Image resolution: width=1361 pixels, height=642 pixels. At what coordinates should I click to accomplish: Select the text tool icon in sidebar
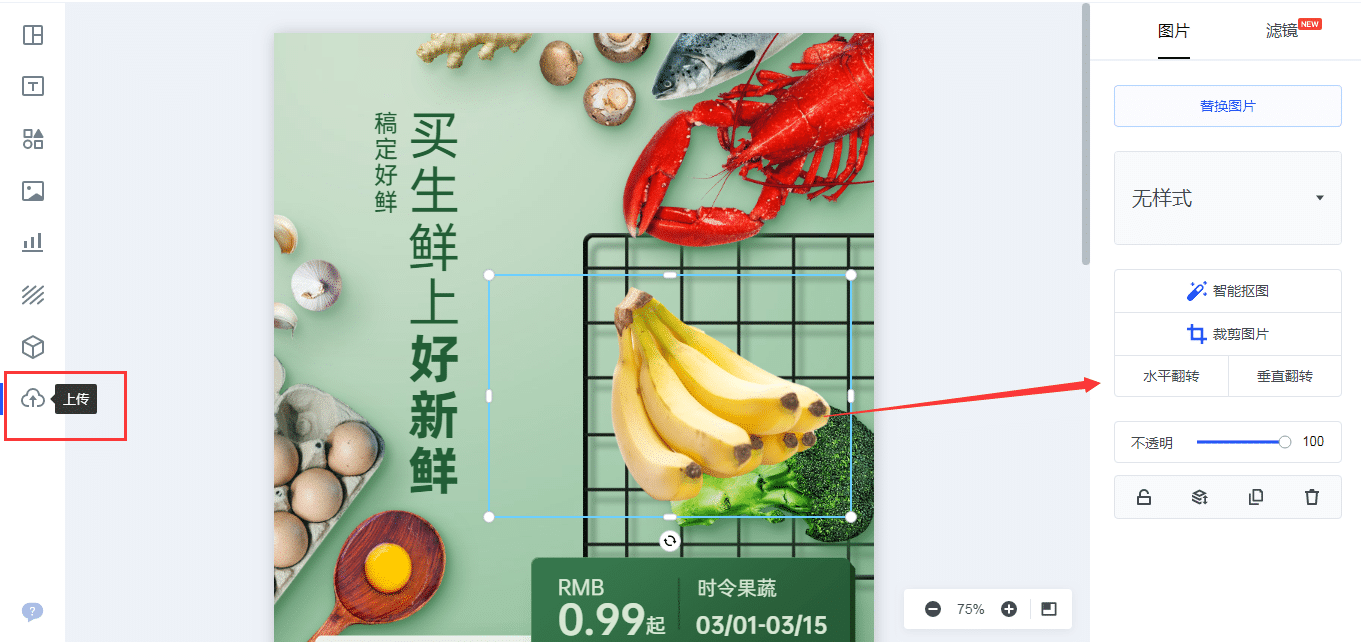point(33,87)
